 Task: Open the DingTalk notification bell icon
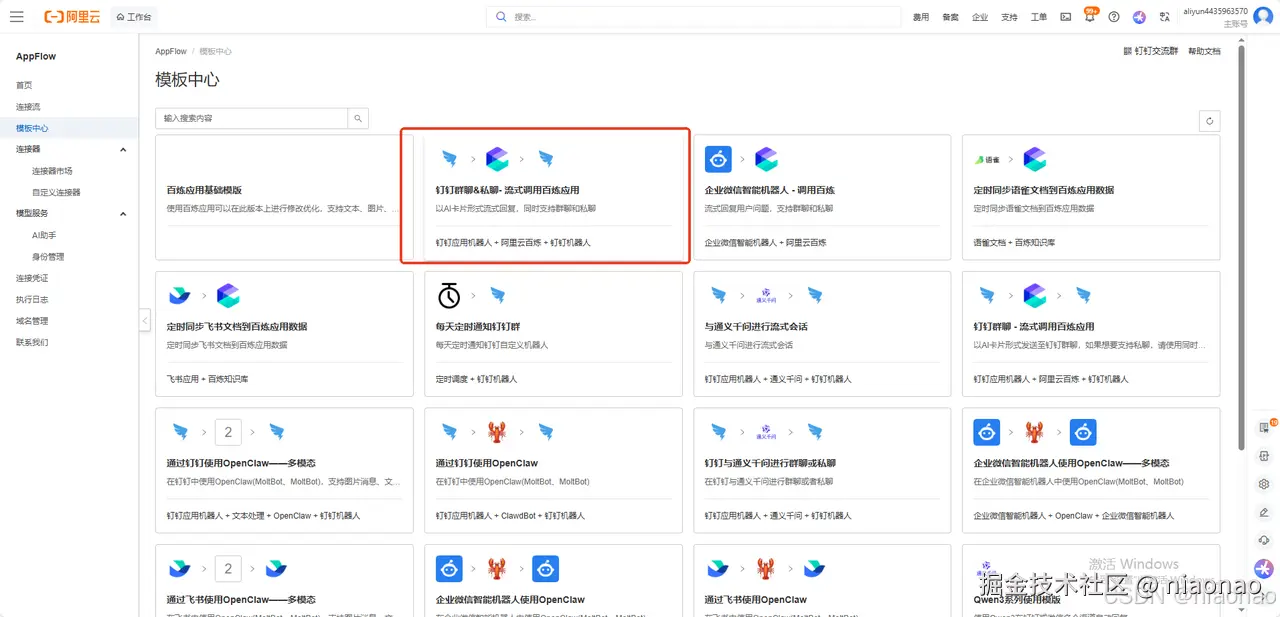pos(1090,17)
